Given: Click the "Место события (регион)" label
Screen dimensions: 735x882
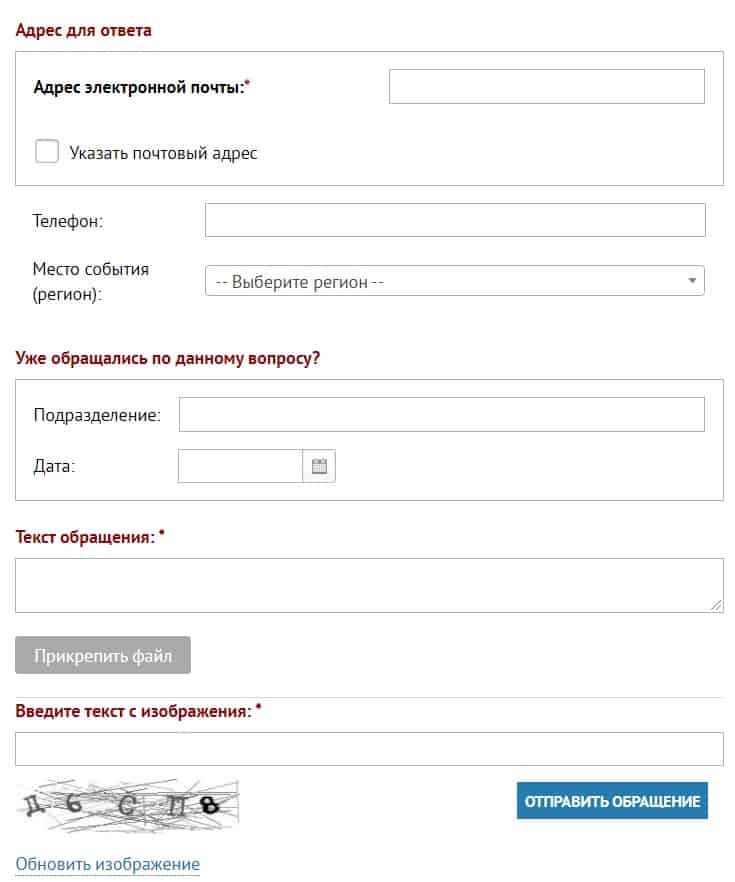Looking at the screenshot, I should point(90,282).
